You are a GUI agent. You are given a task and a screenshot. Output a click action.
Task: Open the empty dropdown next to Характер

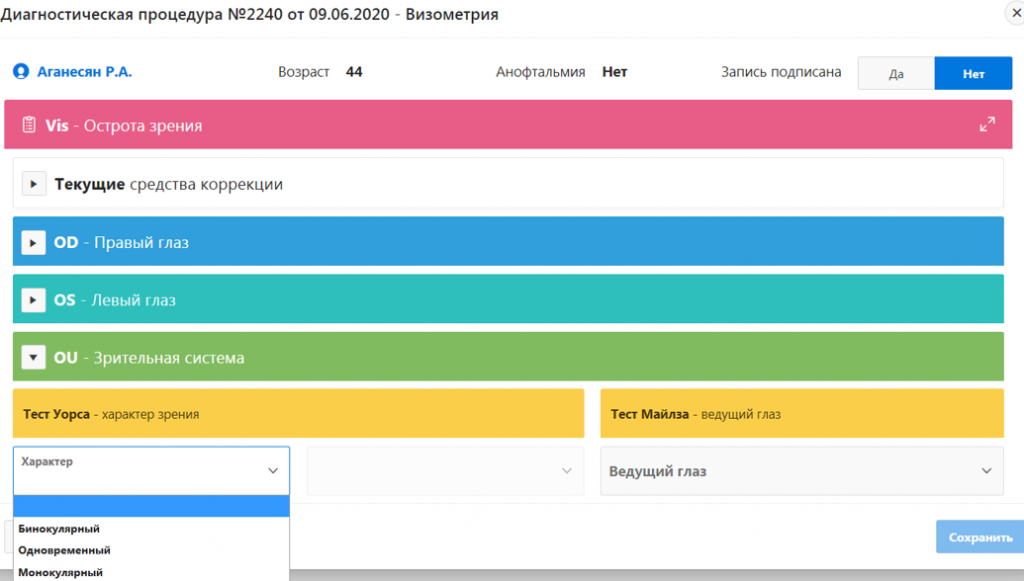[x=445, y=471]
